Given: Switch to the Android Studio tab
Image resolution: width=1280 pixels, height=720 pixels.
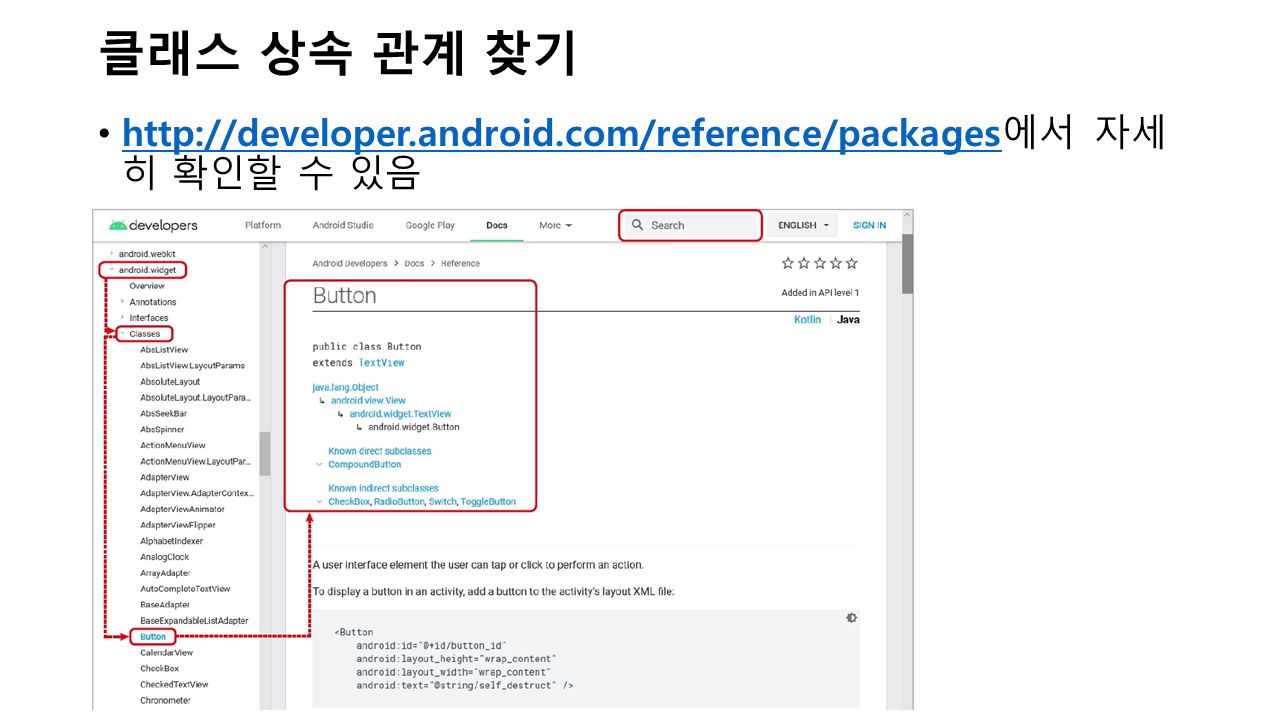Looking at the screenshot, I should coord(343,225).
